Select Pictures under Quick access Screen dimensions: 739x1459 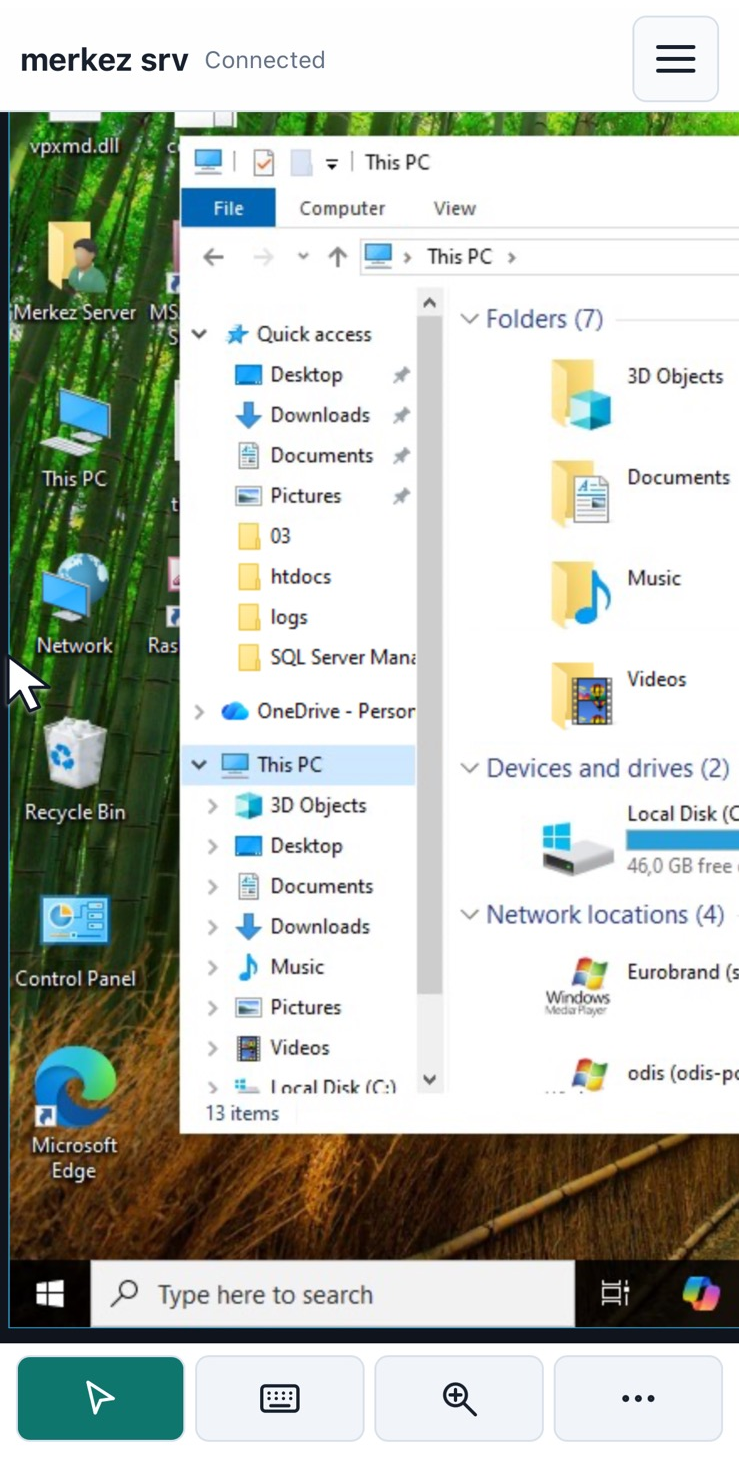(305, 496)
